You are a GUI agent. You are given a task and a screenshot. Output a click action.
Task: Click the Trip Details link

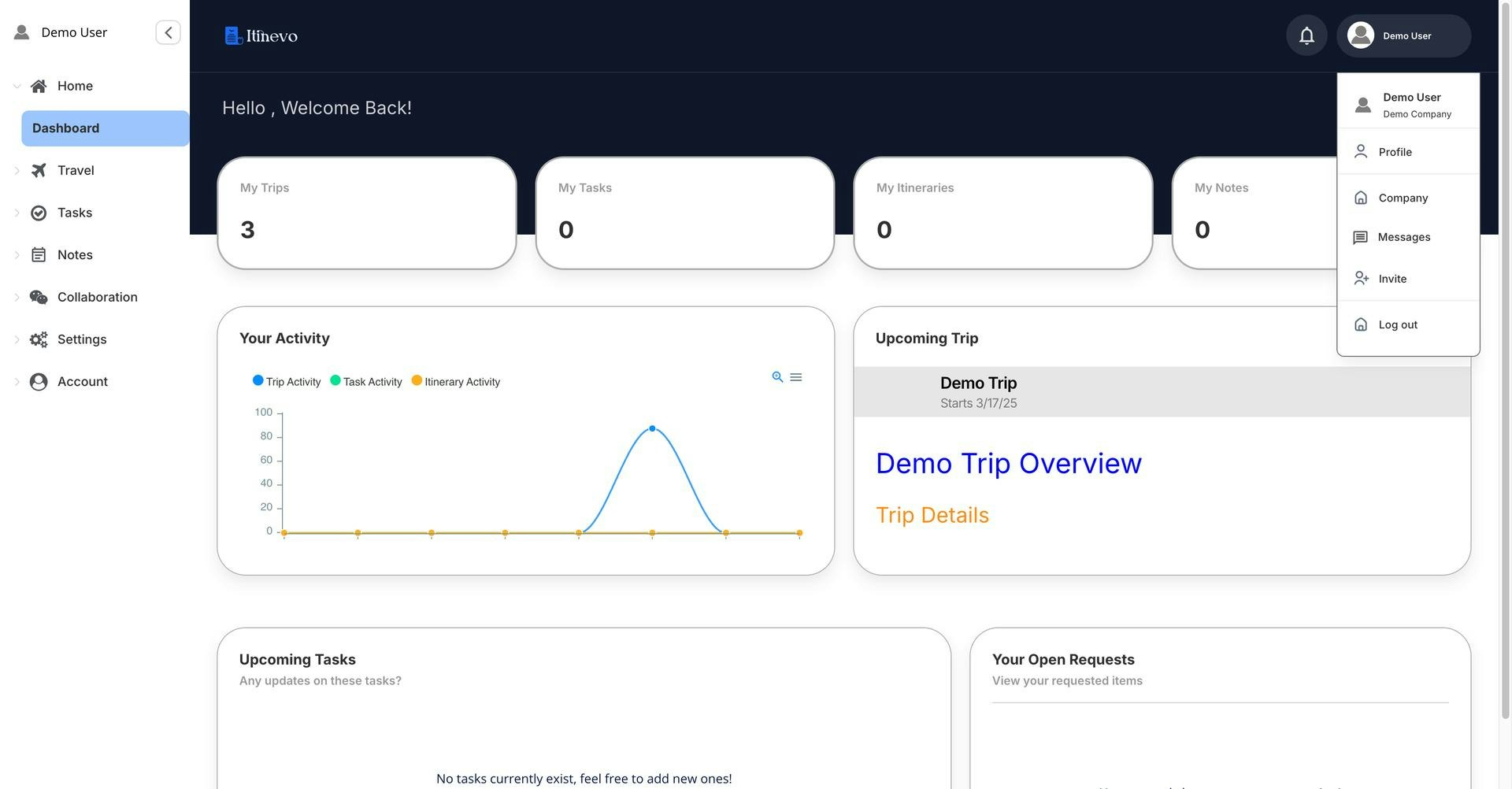coord(932,515)
